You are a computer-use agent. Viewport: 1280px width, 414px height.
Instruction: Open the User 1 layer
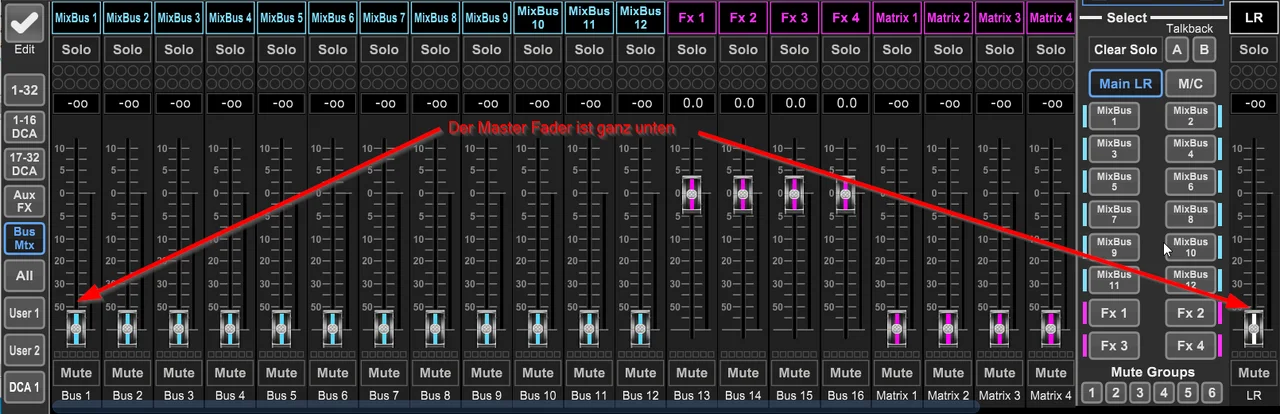[x=24, y=313]
